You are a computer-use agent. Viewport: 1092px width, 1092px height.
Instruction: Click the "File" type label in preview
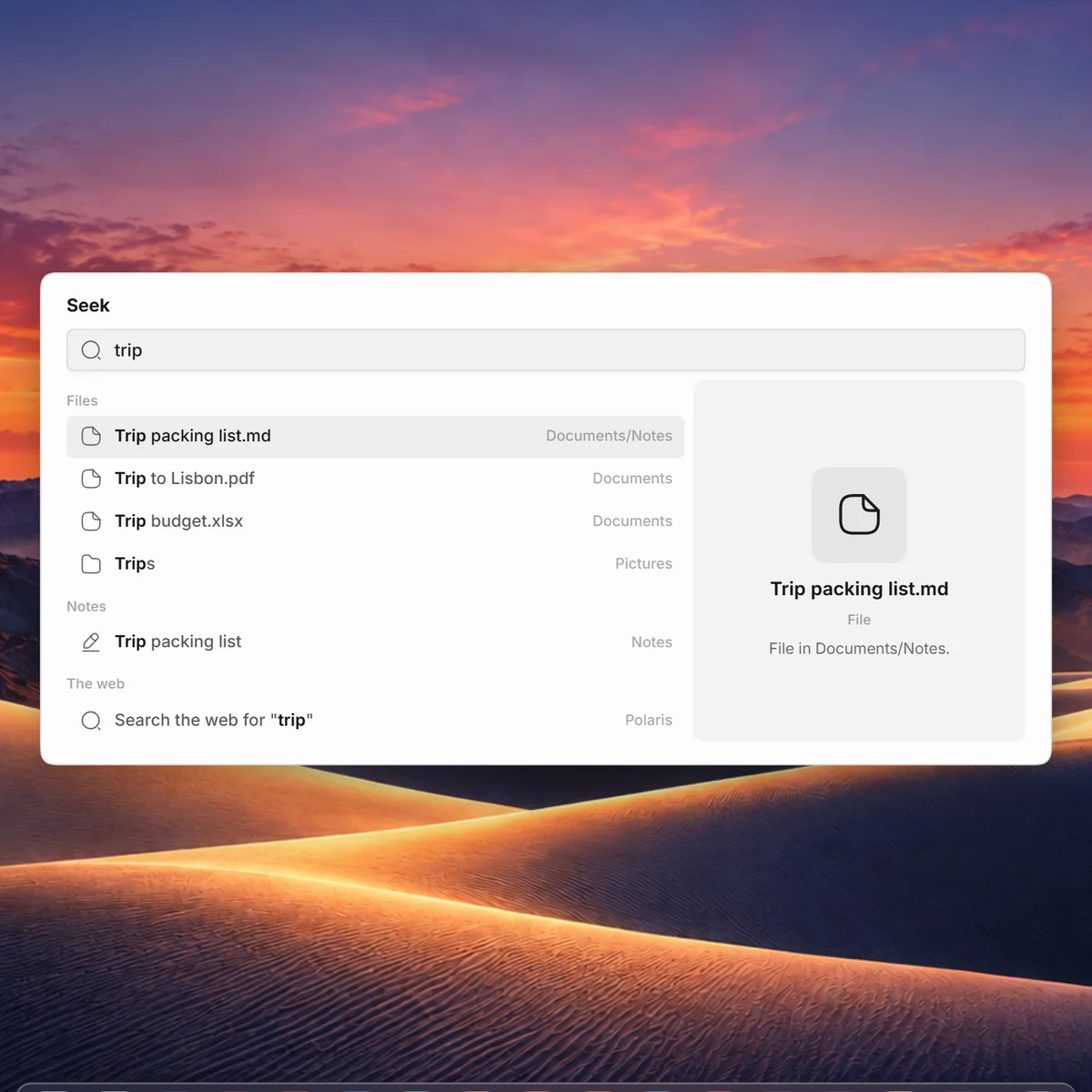tap(859, 620)
